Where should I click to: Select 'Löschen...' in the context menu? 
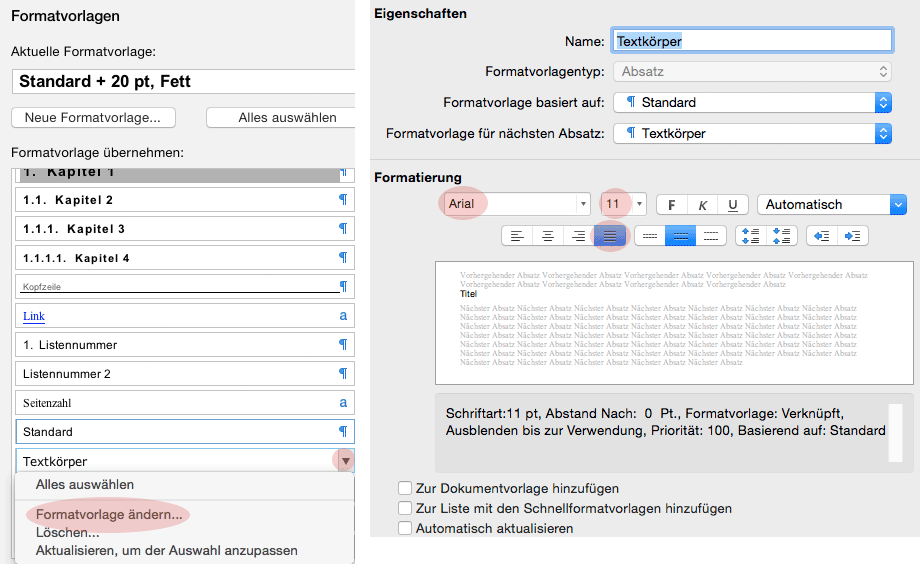(x=67, y=533)
